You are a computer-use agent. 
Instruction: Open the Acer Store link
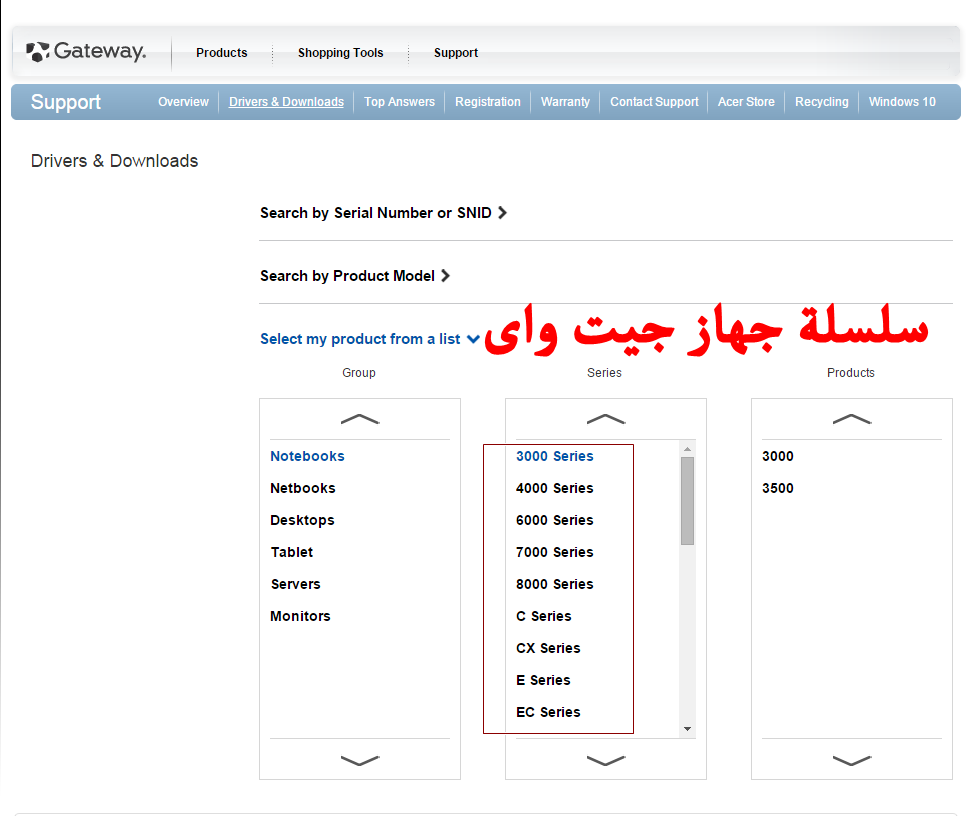746,101
